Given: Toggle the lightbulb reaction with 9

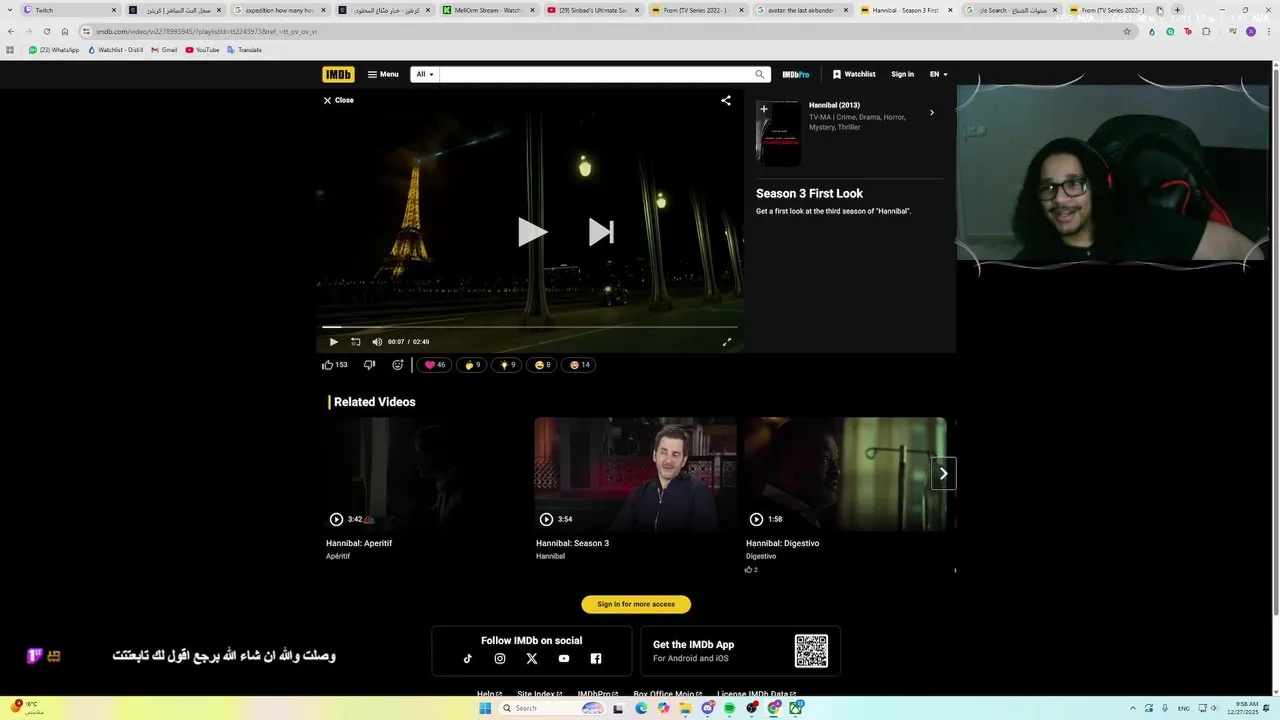Looking at the screenshot, I should (507, 365).
